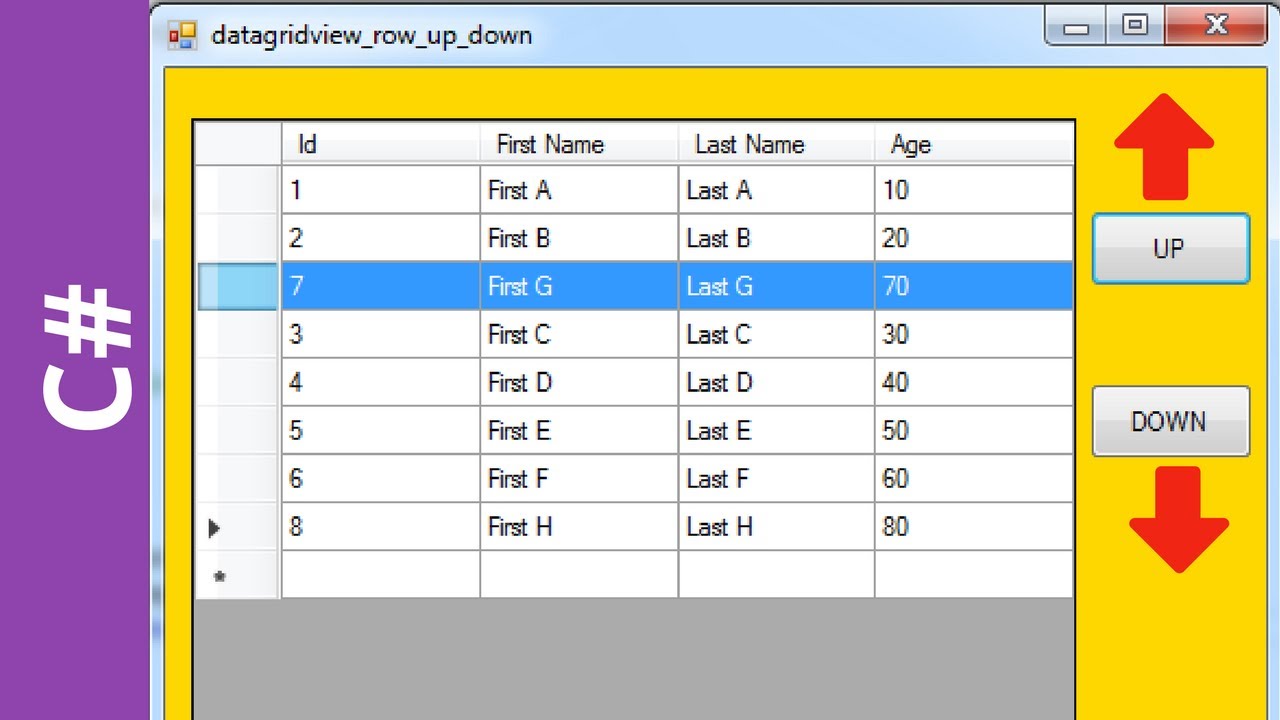
Task: Minimize the datagridview_row_up_down window
Action: [x=1076, y=26]
